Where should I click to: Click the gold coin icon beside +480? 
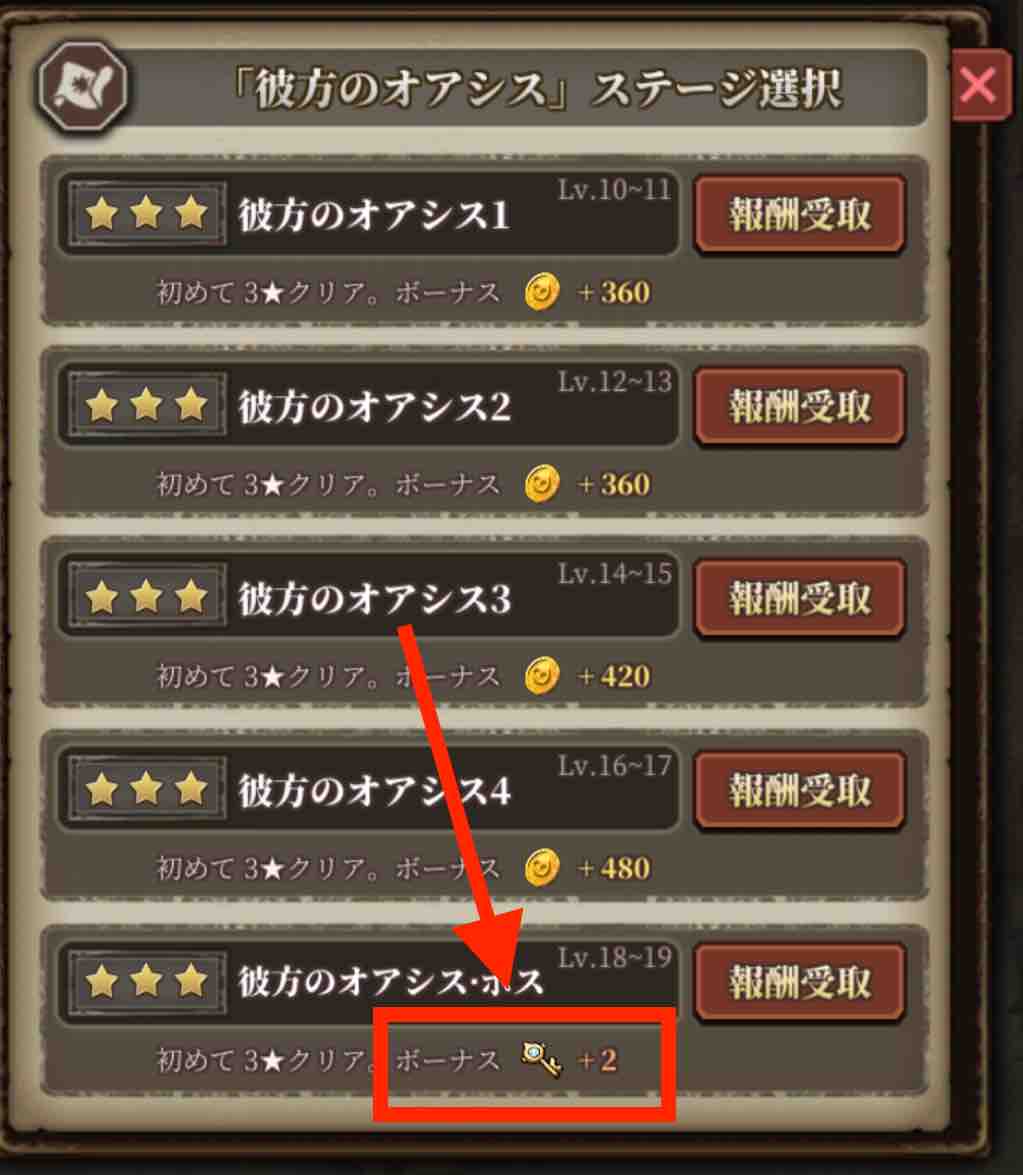pos(542,868)
